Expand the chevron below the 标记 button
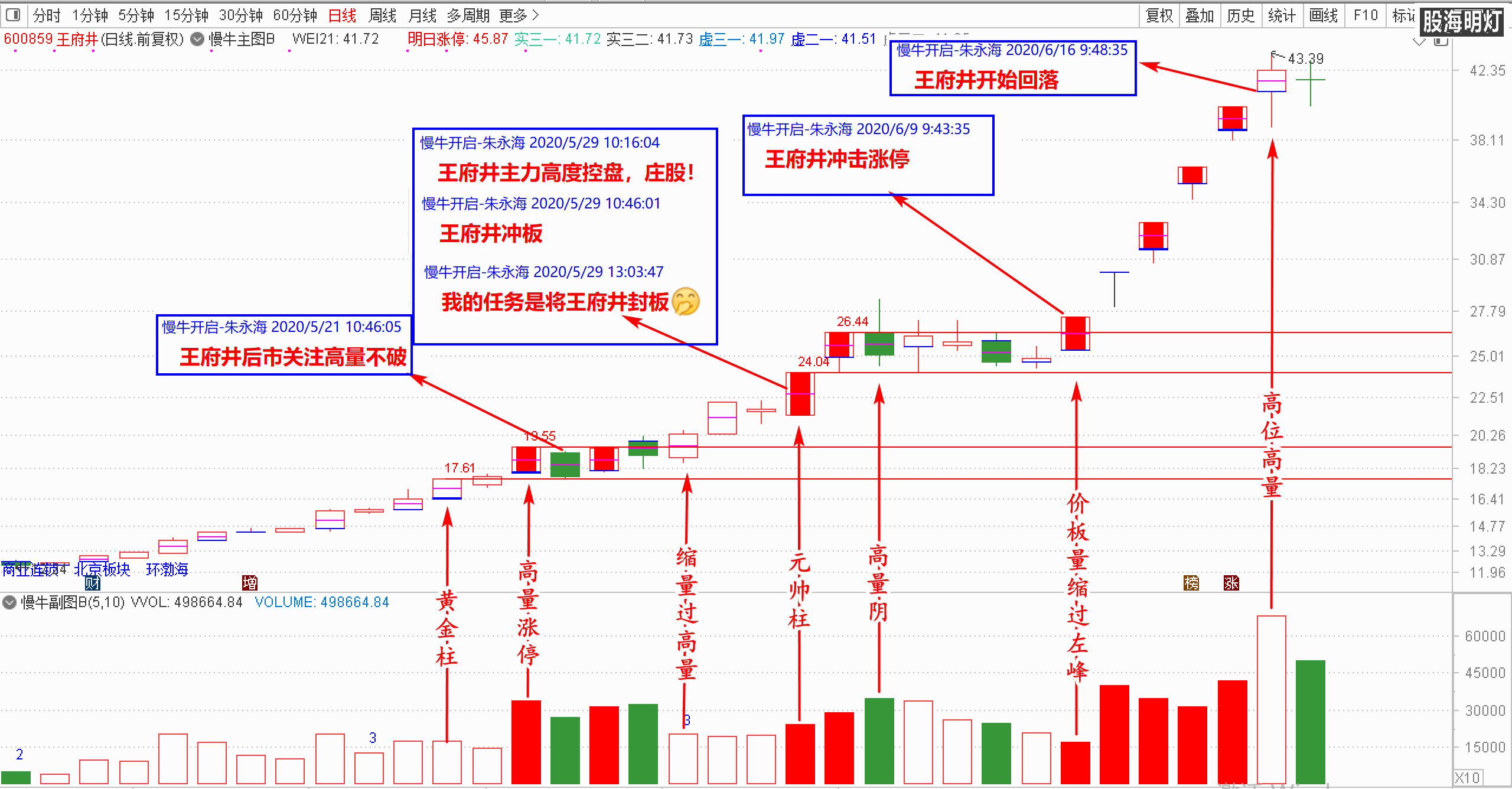This screenshot has height=789, width=1512. [x=1419, y=41]
